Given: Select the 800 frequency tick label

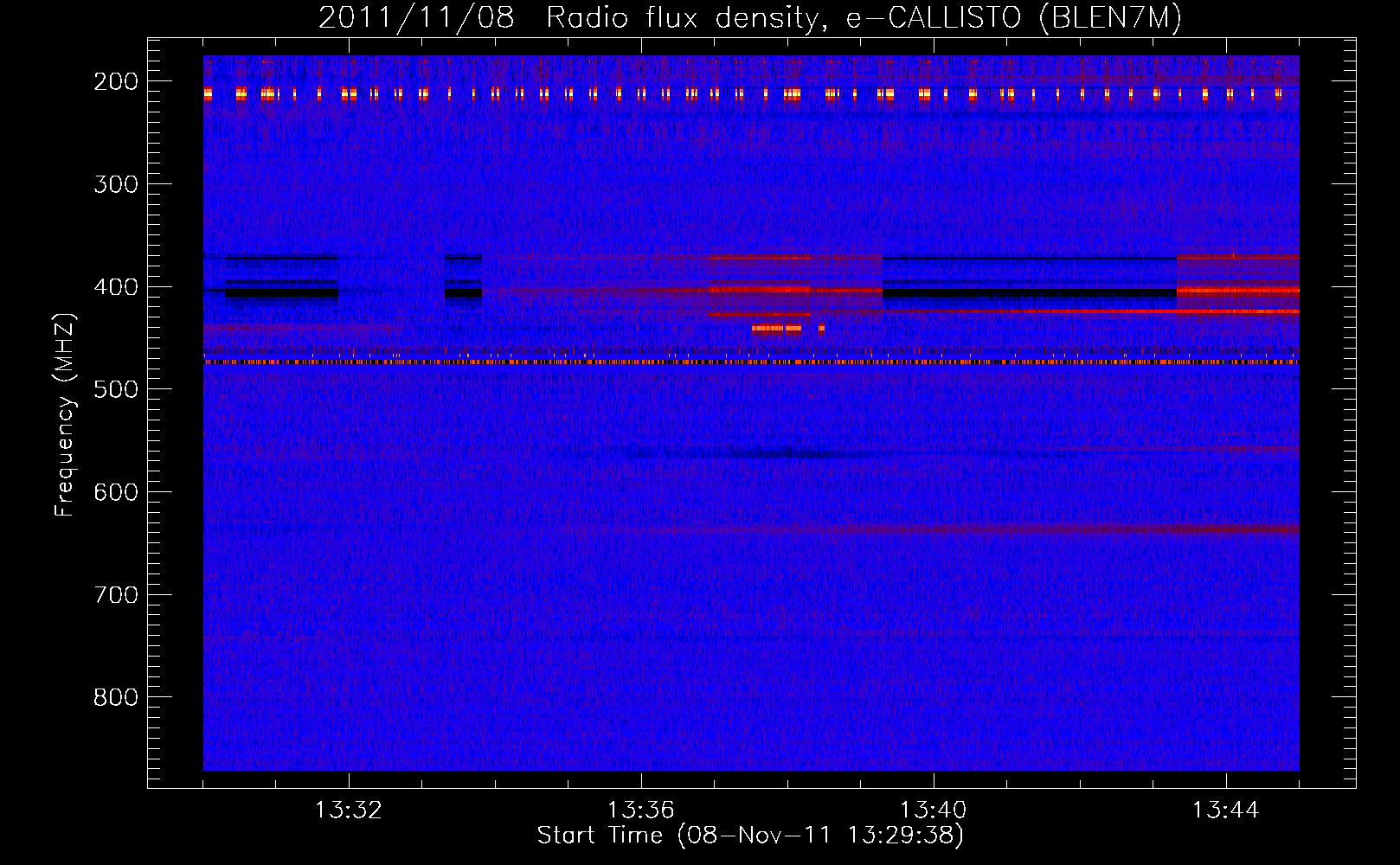Looking at the screenshot, I should (115, 697).
